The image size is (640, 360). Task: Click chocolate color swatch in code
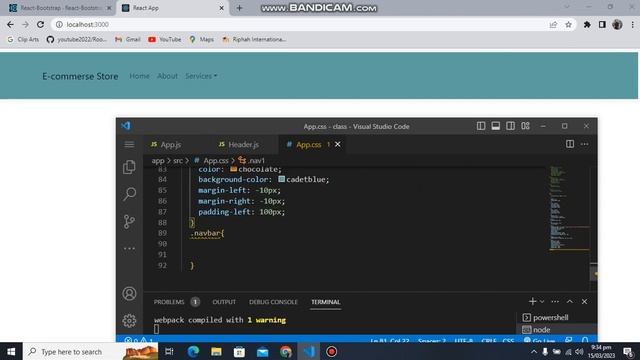(233, 169)
